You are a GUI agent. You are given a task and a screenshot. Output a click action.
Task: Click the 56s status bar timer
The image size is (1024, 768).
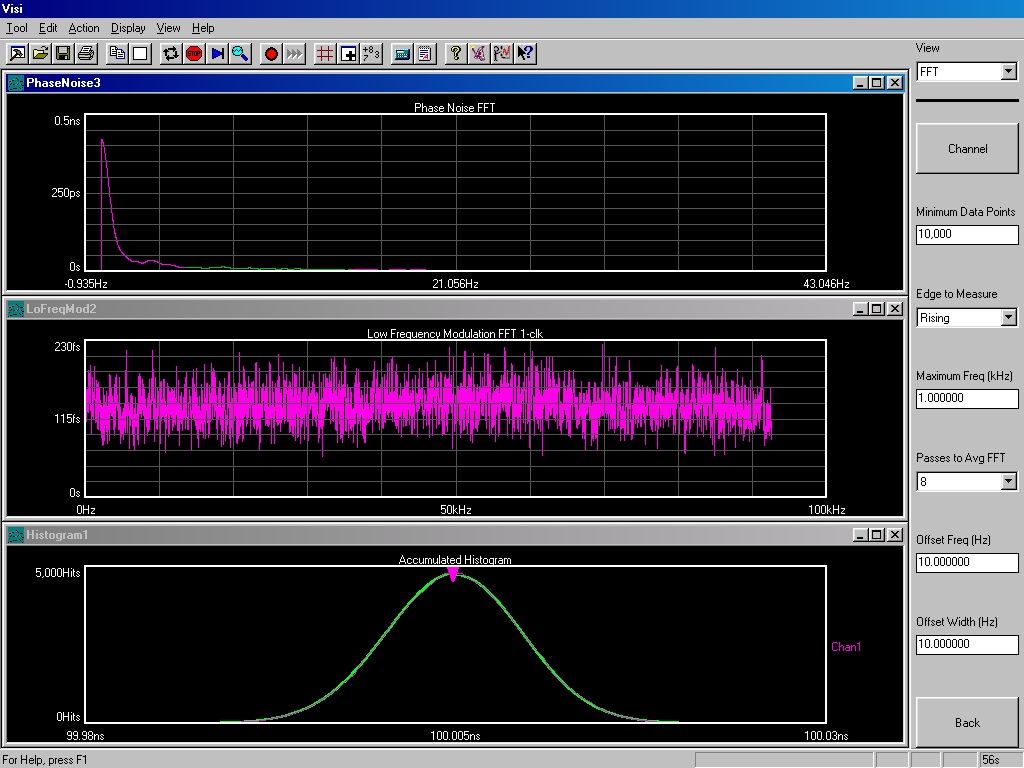(x=991, y=760)
